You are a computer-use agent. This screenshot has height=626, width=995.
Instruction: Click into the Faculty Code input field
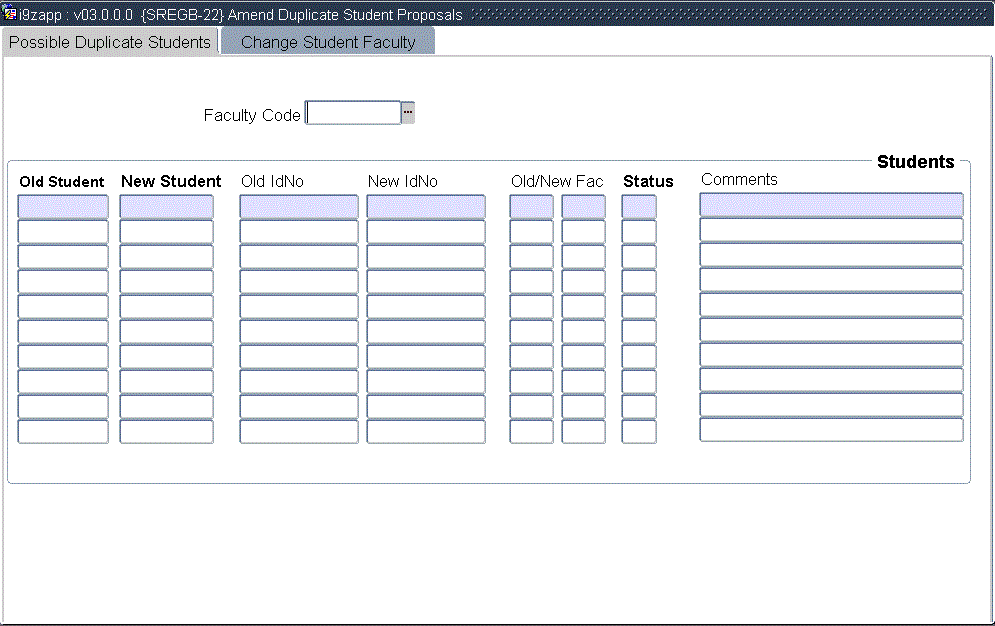tap(353, 113)
